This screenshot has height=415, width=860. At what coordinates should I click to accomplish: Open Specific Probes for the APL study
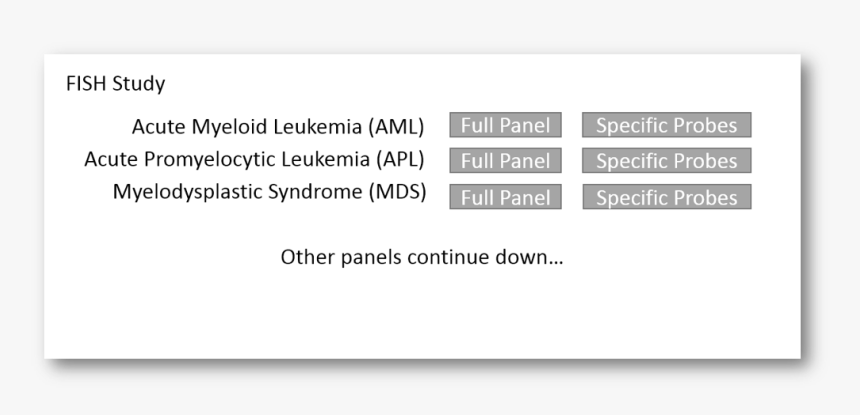(666, 161)
